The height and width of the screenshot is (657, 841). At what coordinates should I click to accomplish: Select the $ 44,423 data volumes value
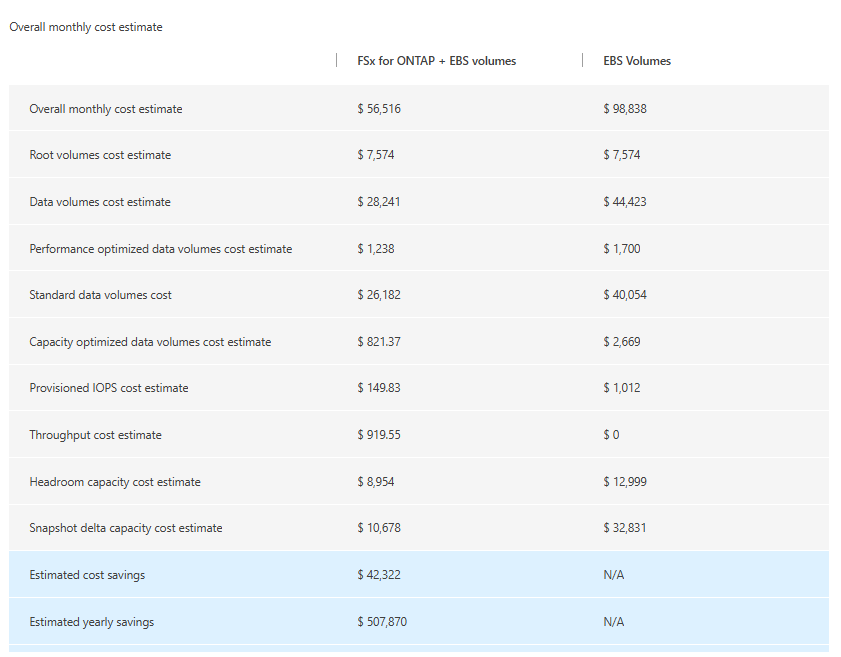[625, 202]
